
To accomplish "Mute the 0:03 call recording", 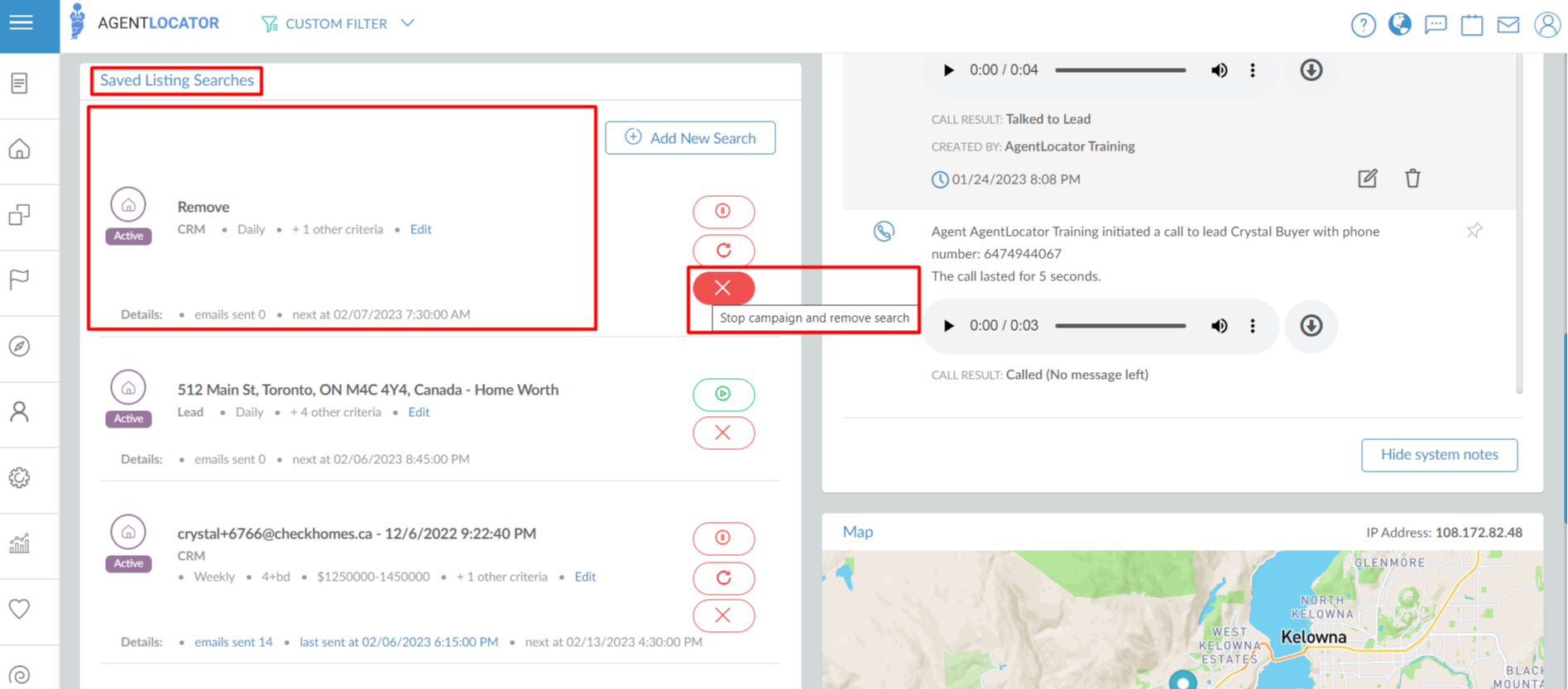I will [1219, 326].
